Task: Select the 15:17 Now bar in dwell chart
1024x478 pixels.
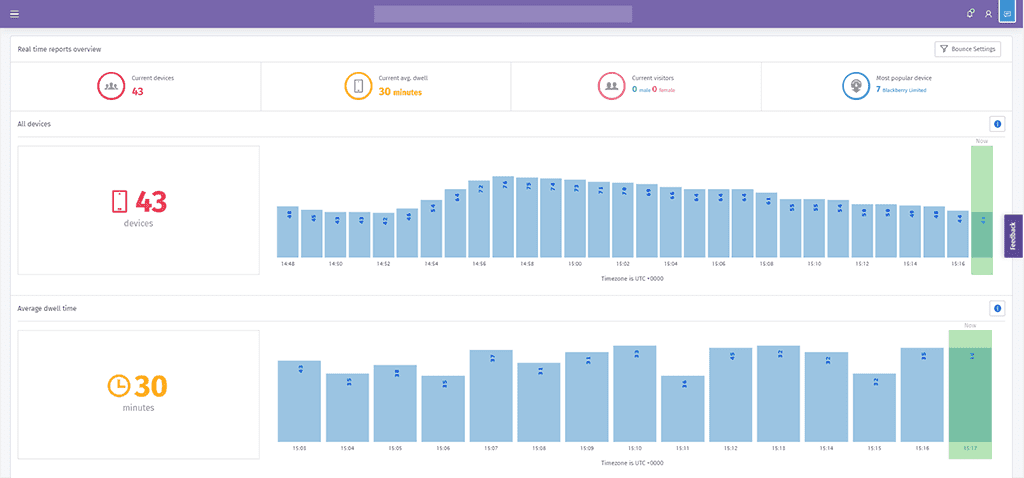Action: 970,394
